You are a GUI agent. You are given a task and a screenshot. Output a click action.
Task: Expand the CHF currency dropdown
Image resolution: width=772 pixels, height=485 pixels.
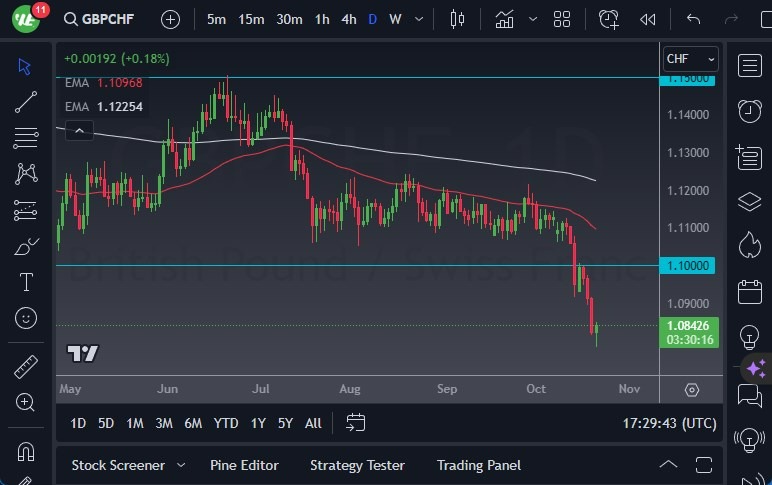690,59
